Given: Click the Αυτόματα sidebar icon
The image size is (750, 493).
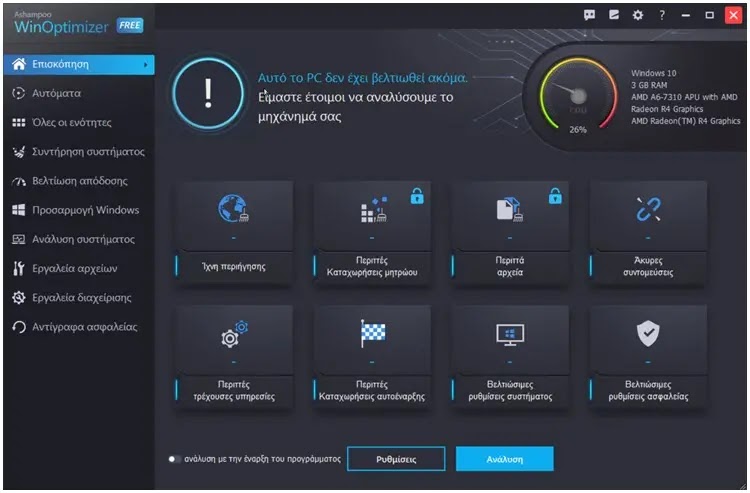Looking at the screenshot, I should (x=18, y=93).
